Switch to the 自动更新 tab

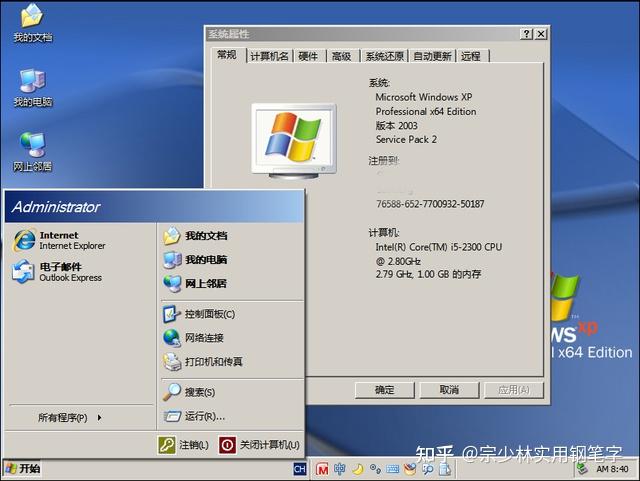coord(432,56)
